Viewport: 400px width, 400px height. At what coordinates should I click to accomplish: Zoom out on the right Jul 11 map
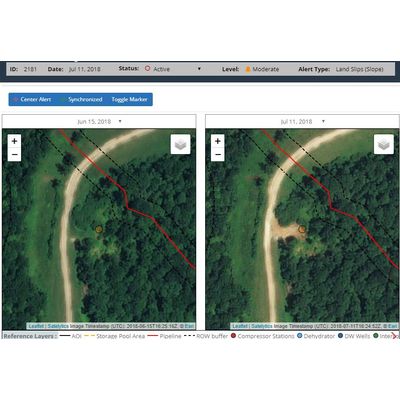218,155
